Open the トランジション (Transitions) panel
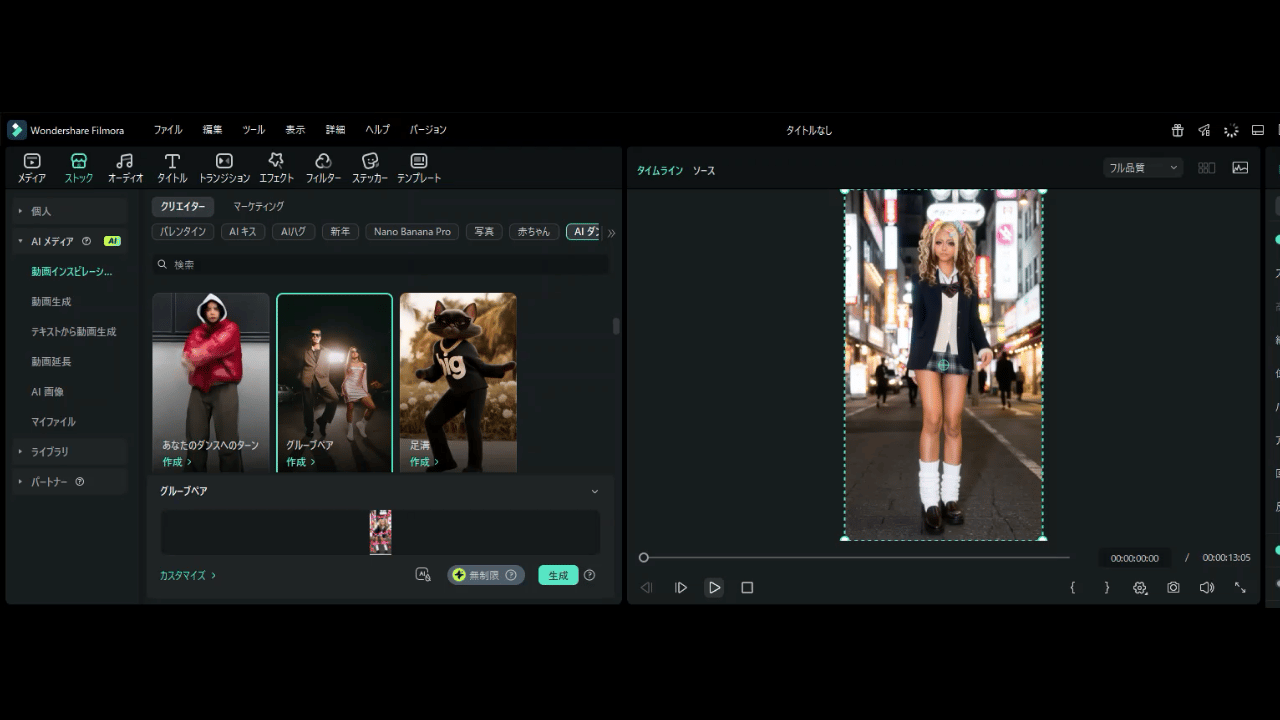 [224, 167]
